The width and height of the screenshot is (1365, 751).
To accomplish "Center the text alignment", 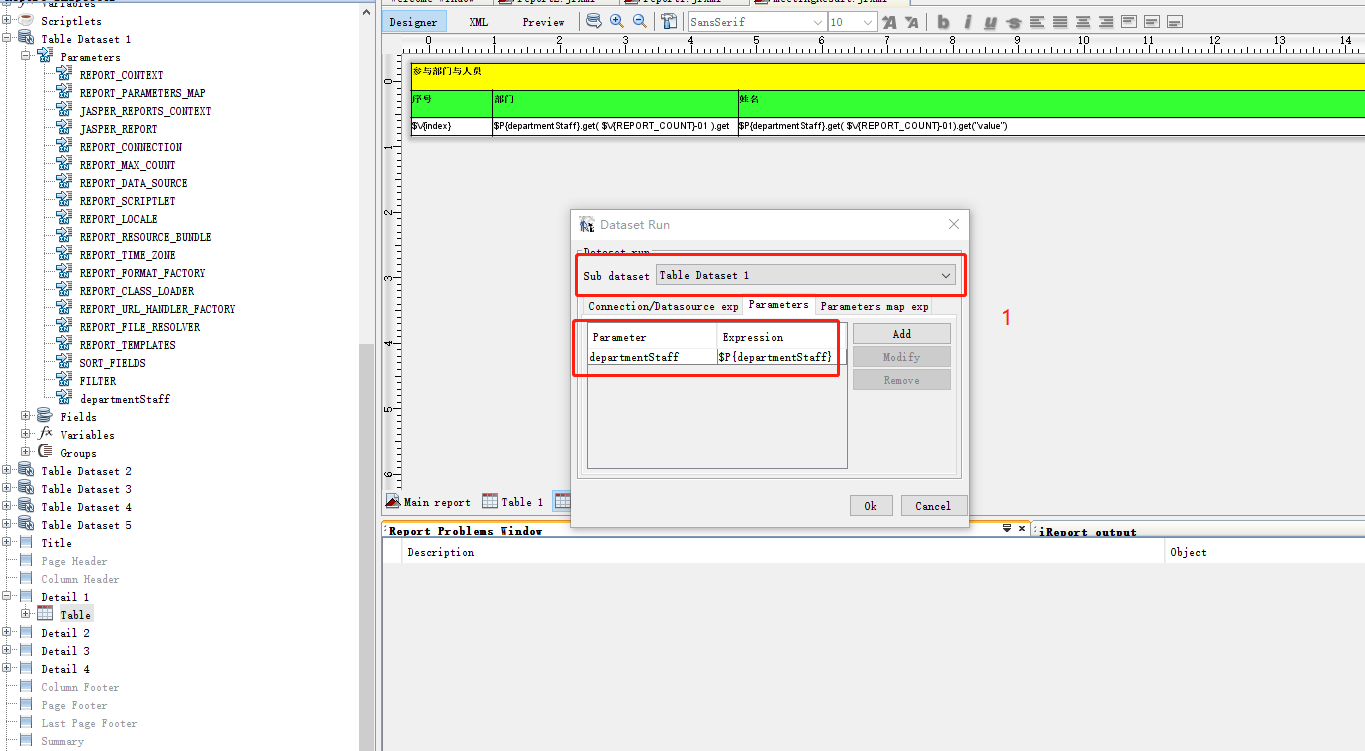I will coord(1083,22).
